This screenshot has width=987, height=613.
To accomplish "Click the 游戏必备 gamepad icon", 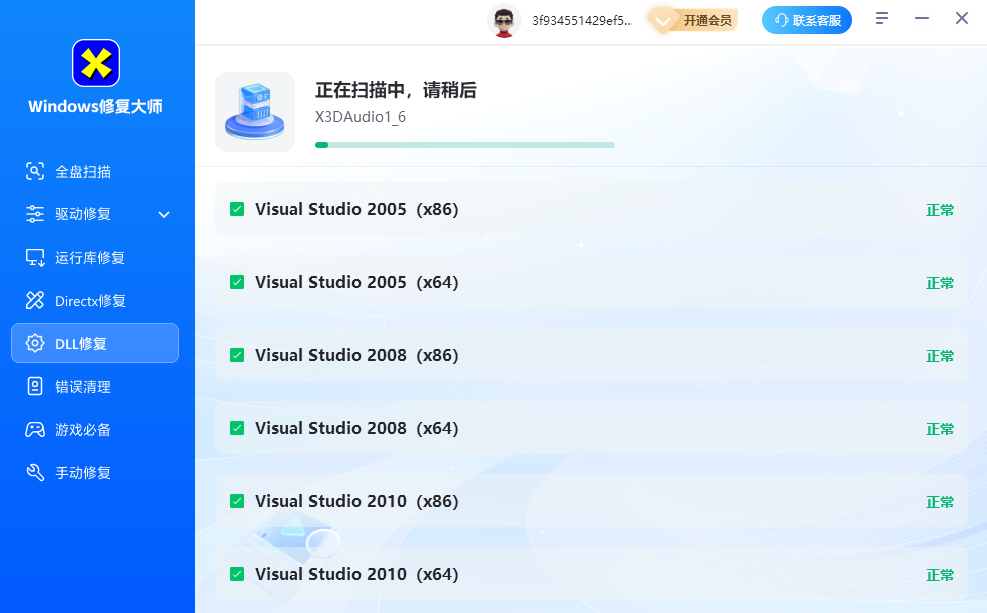I will point(35,429).
